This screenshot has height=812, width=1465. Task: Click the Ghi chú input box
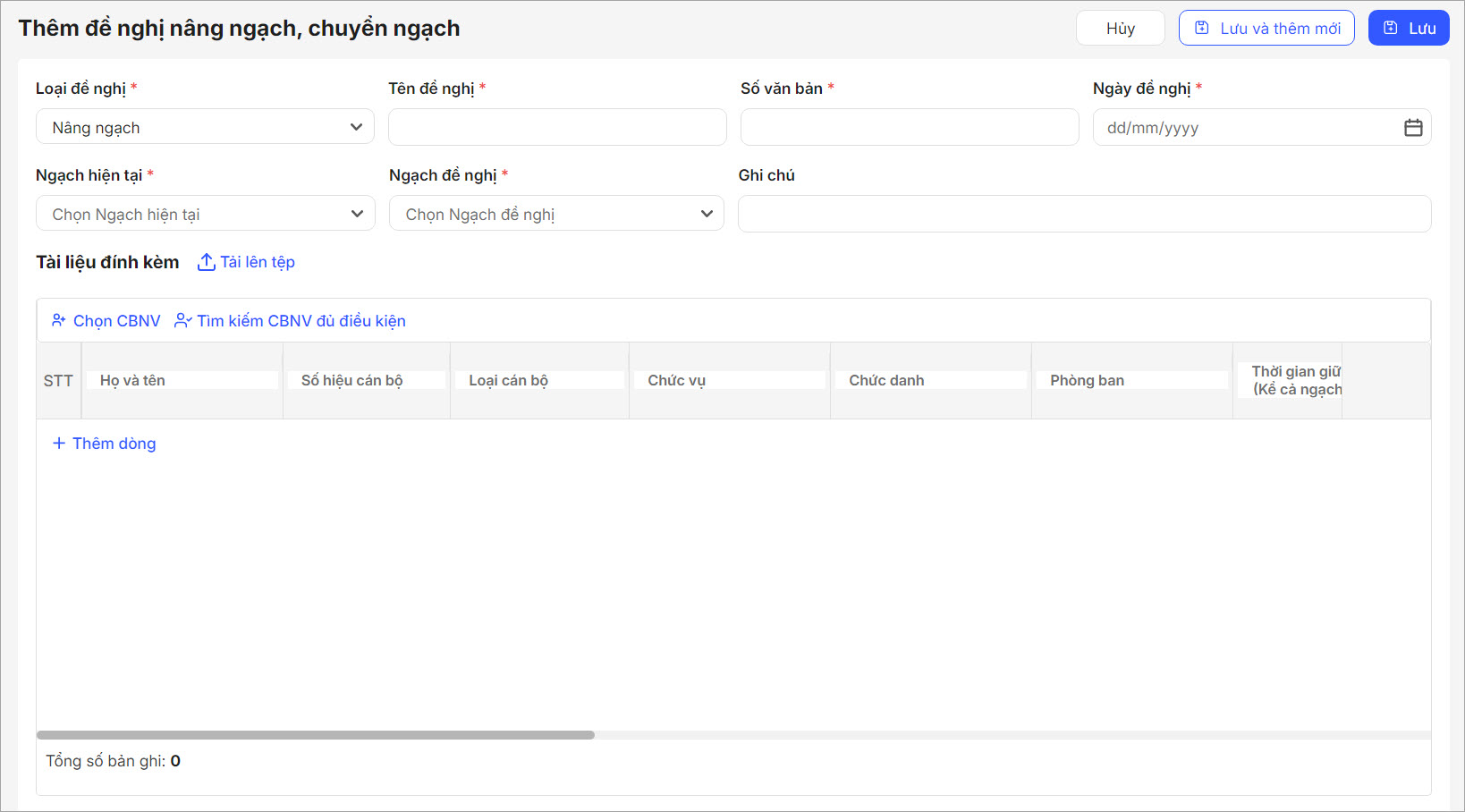point(1083,214)
